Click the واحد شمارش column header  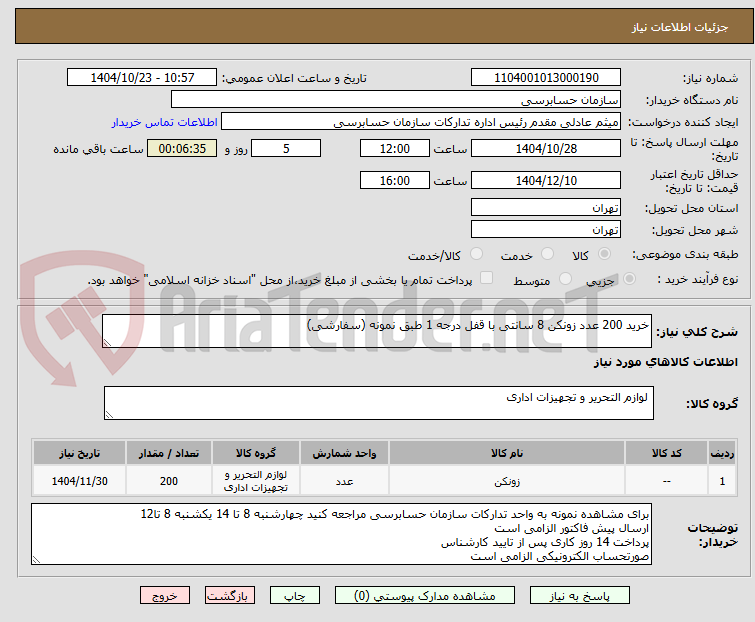click(x=345, y=453)
